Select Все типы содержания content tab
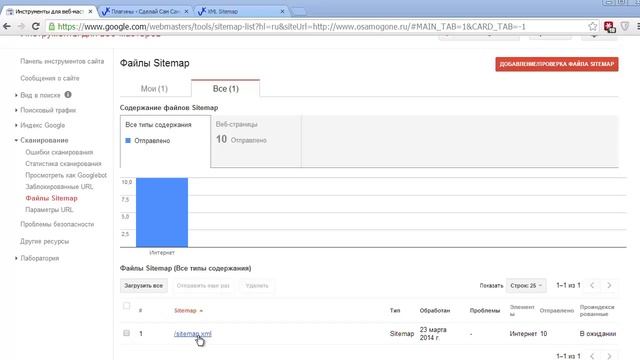This screenshot has width=640, height=360. pyautogui.click(x=165, y=141)
